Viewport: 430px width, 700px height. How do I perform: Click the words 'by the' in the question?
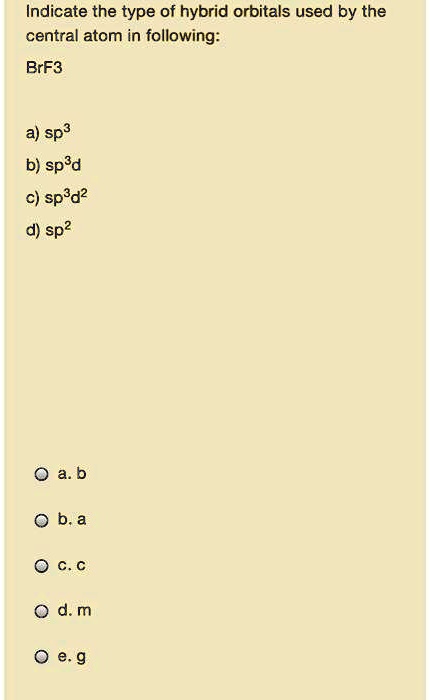(362, 11)
